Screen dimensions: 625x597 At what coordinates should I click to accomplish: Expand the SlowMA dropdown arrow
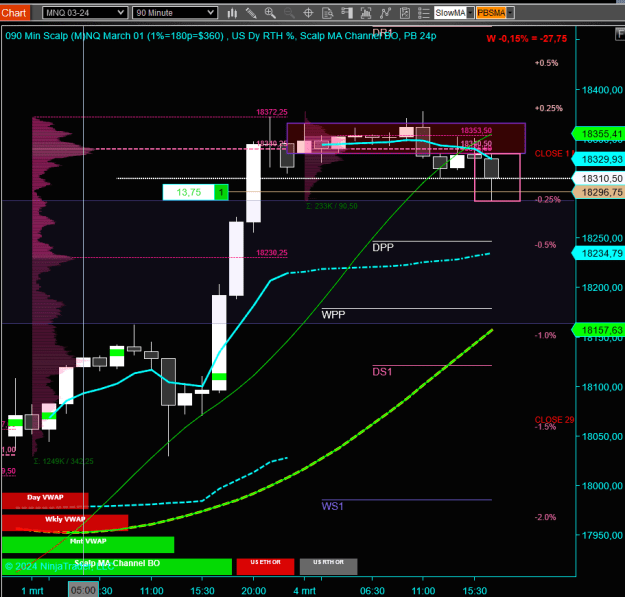point(470,13)
